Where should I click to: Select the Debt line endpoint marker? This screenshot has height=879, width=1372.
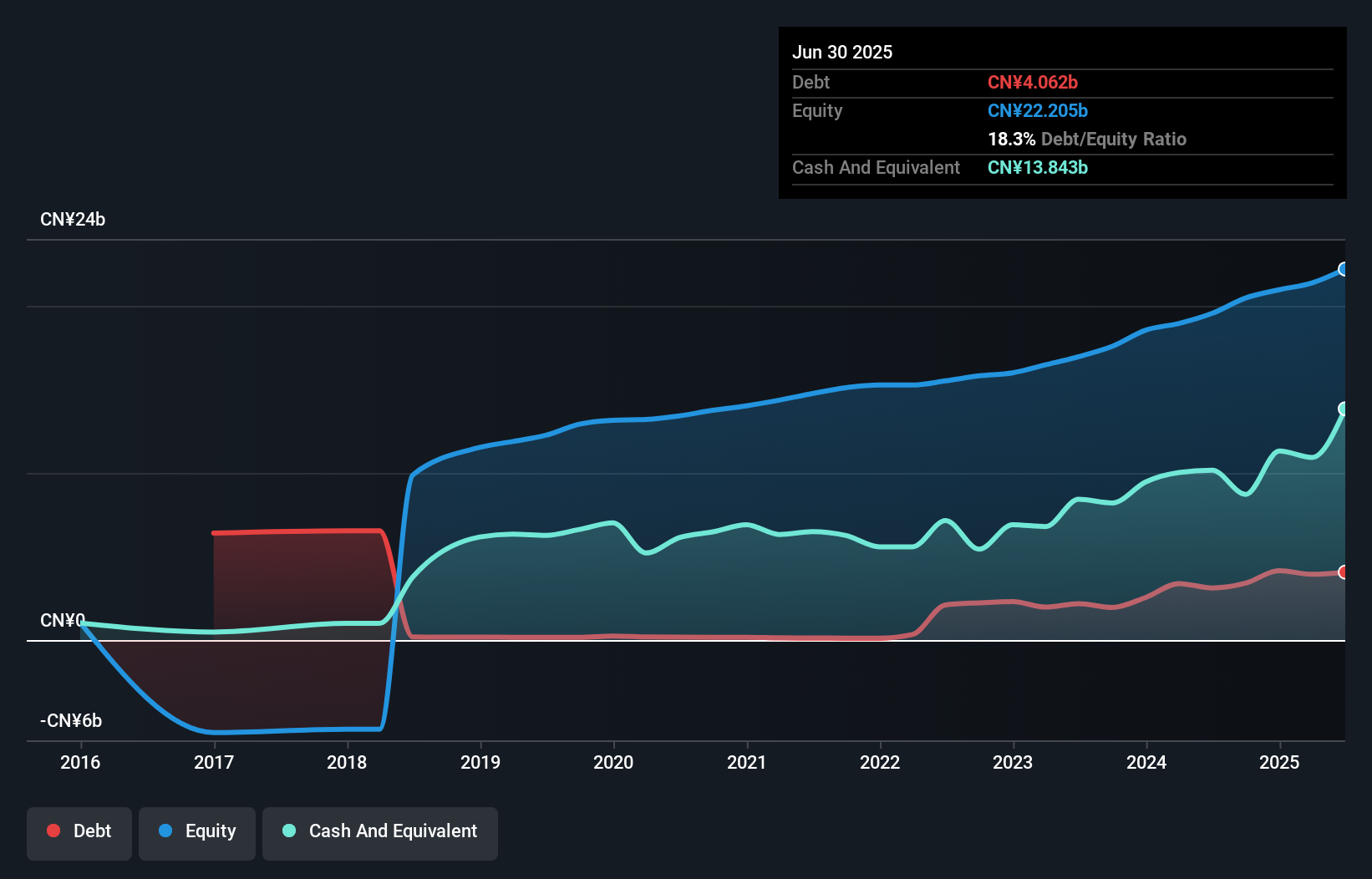1343,572
